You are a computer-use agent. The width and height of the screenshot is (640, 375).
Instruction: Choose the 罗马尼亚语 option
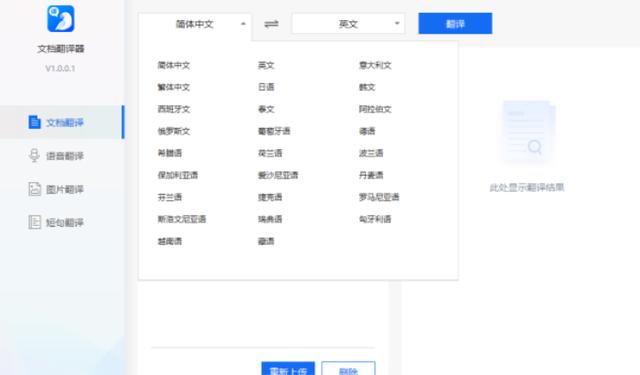pos(379,197)
